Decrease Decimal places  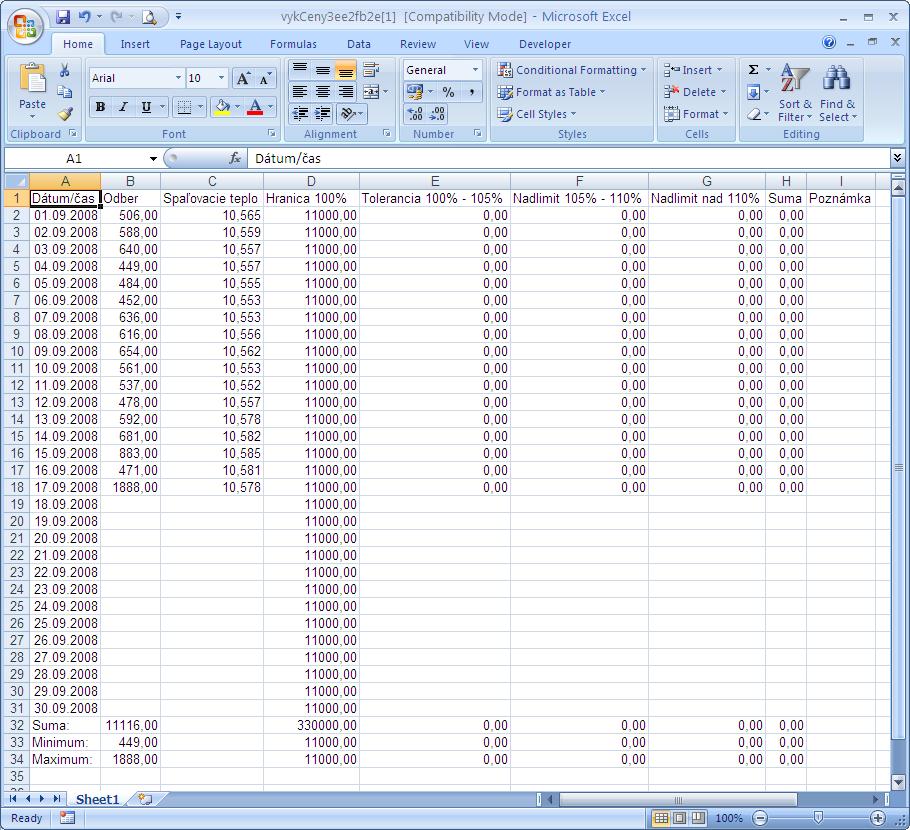[x=437, y=114]
